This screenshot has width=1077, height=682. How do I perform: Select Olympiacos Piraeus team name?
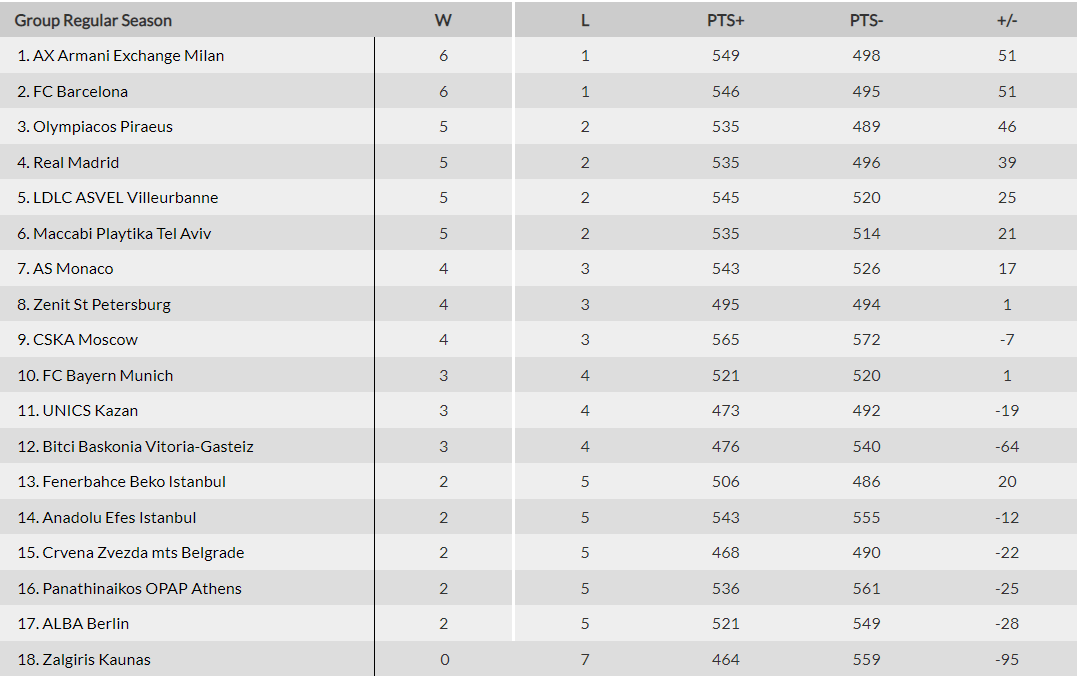click(102, 127)
